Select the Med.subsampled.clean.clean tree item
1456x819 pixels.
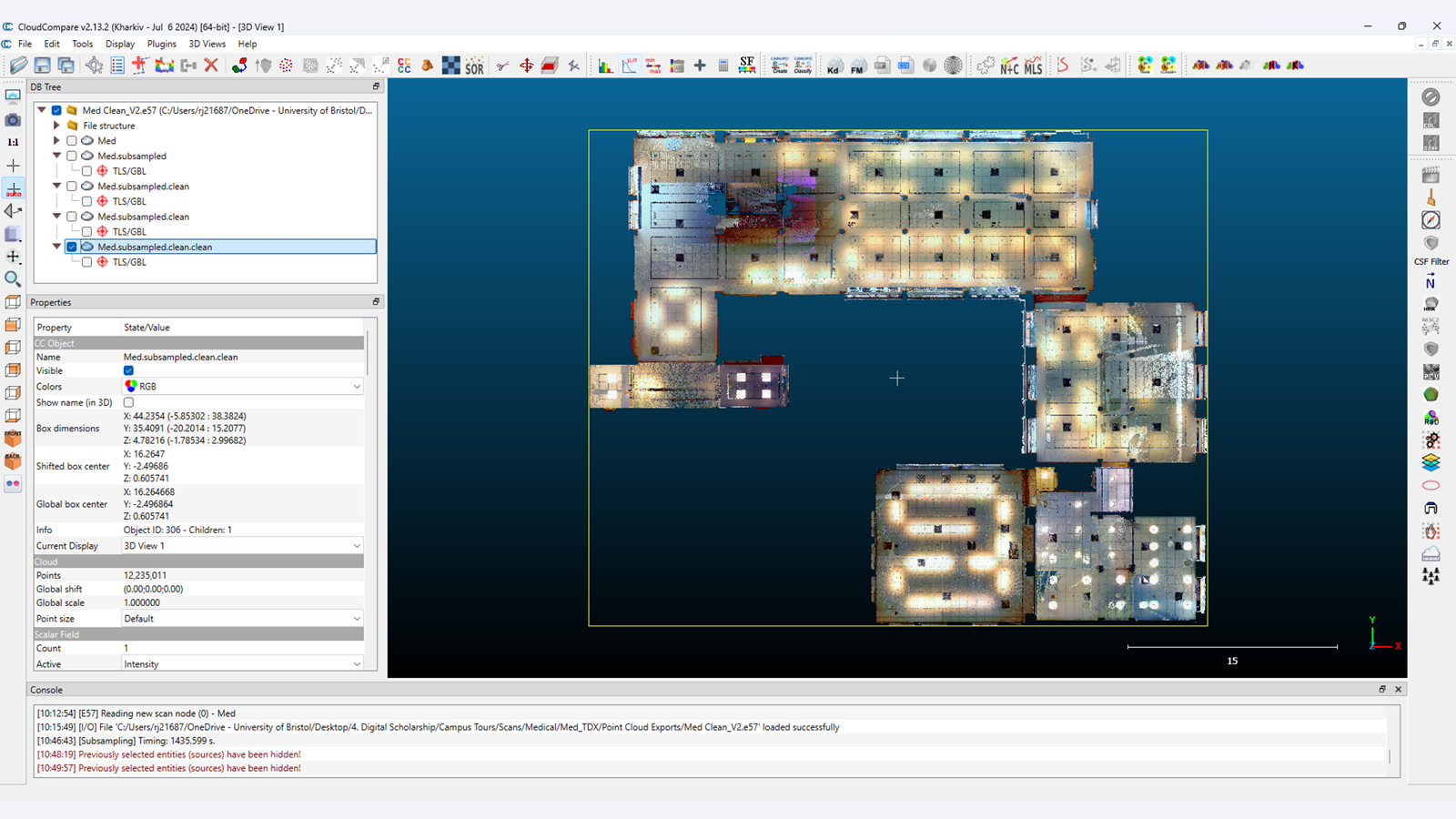click(155, 247)
